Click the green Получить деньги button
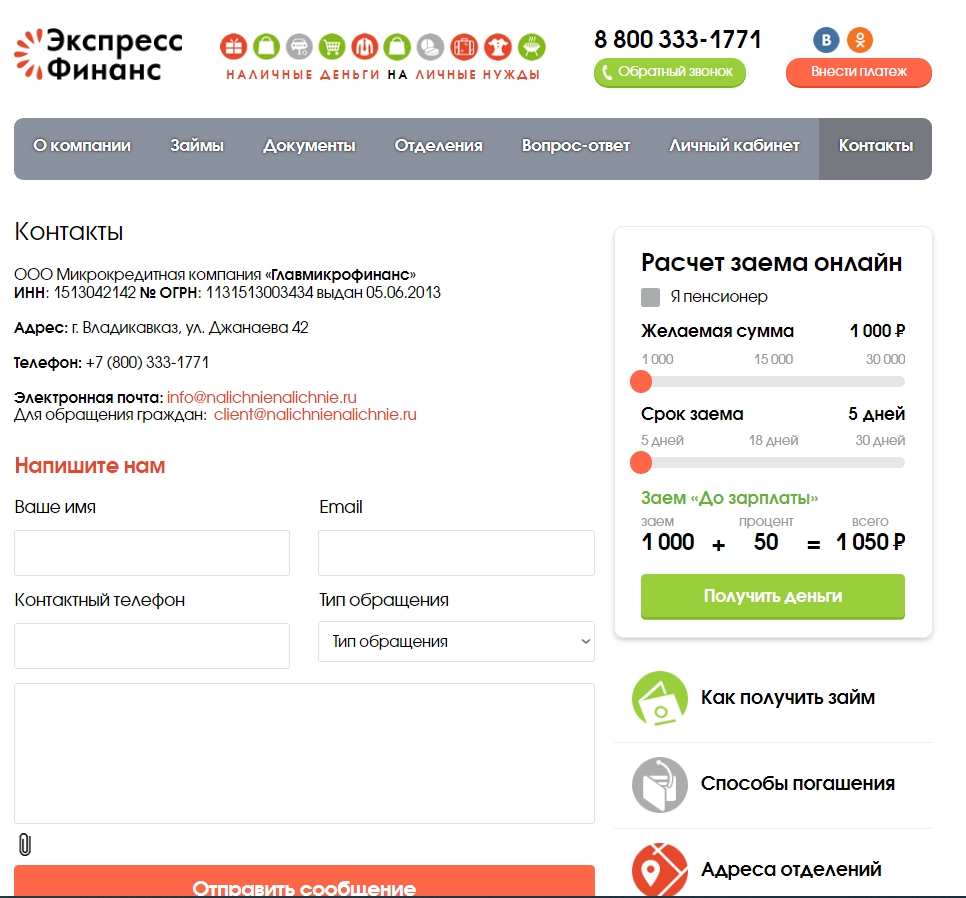966x898 pixels. pyautogui.click(x=773, y=596)
